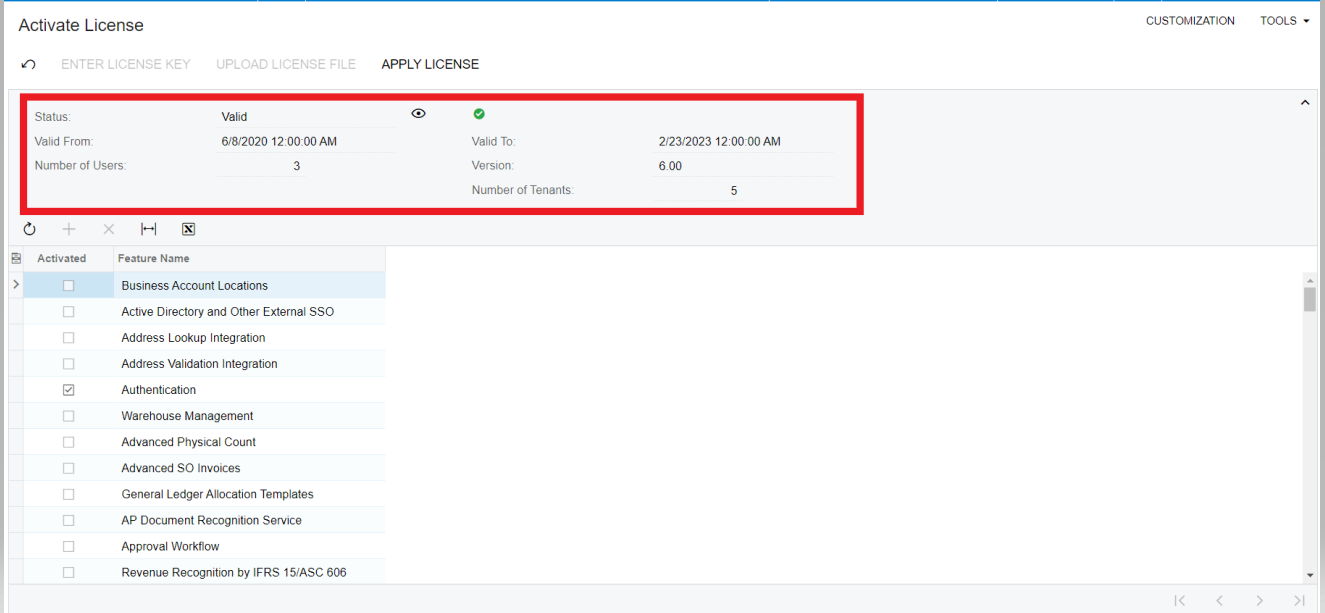
Task: Export feature list using the Excel icon
Action: [x=188, y=229]
